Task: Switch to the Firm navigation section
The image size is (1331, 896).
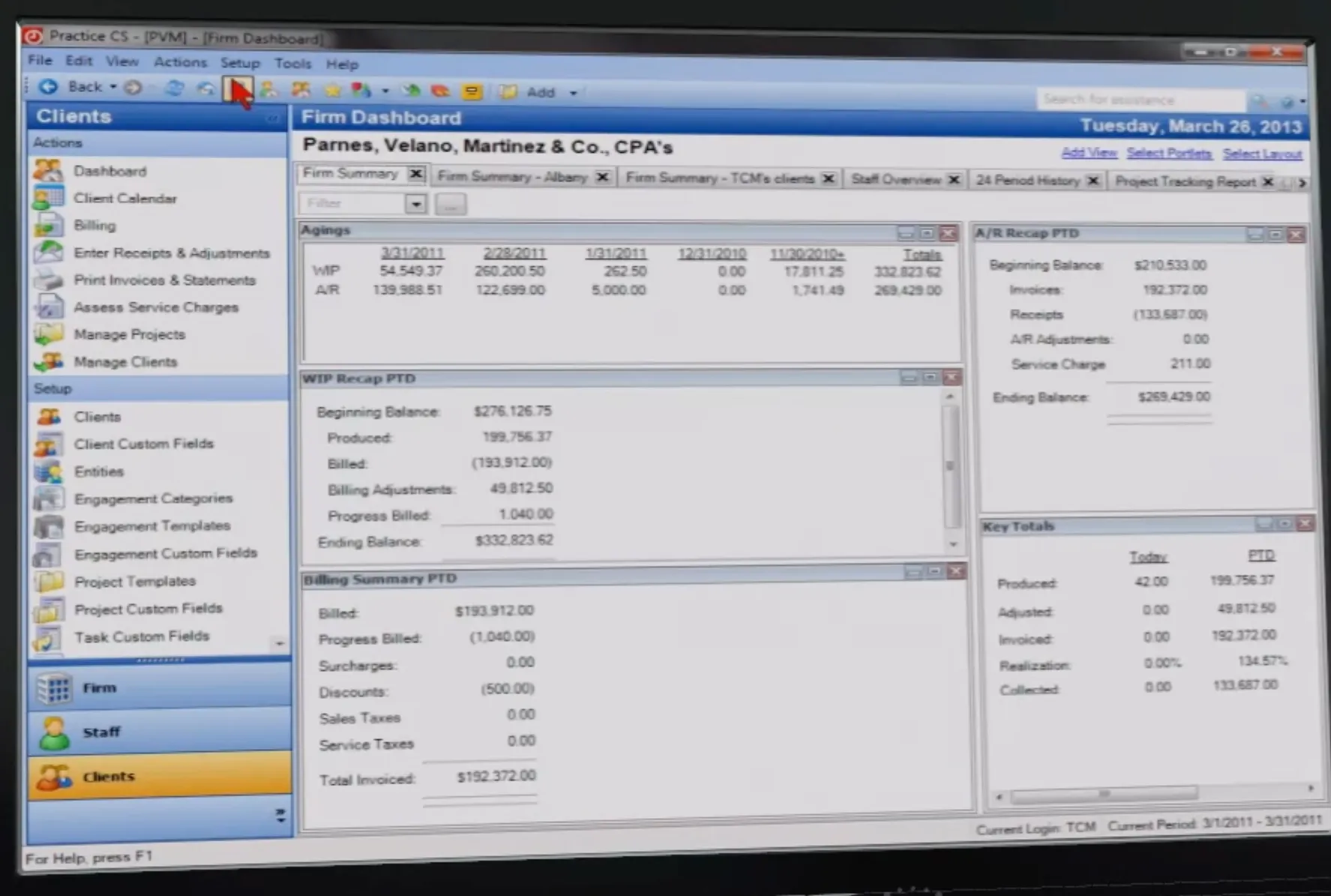Action: (160, 687)
